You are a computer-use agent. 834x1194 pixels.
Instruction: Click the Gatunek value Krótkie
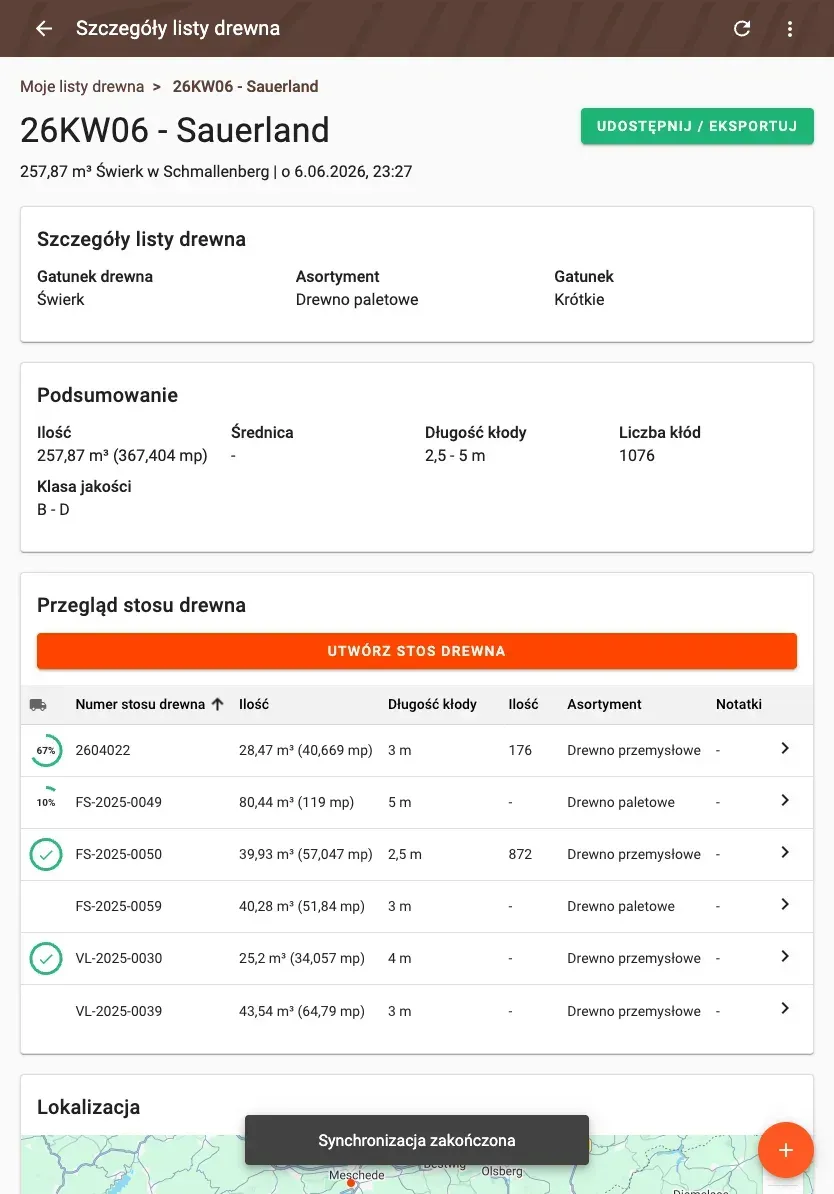[579, 299]
